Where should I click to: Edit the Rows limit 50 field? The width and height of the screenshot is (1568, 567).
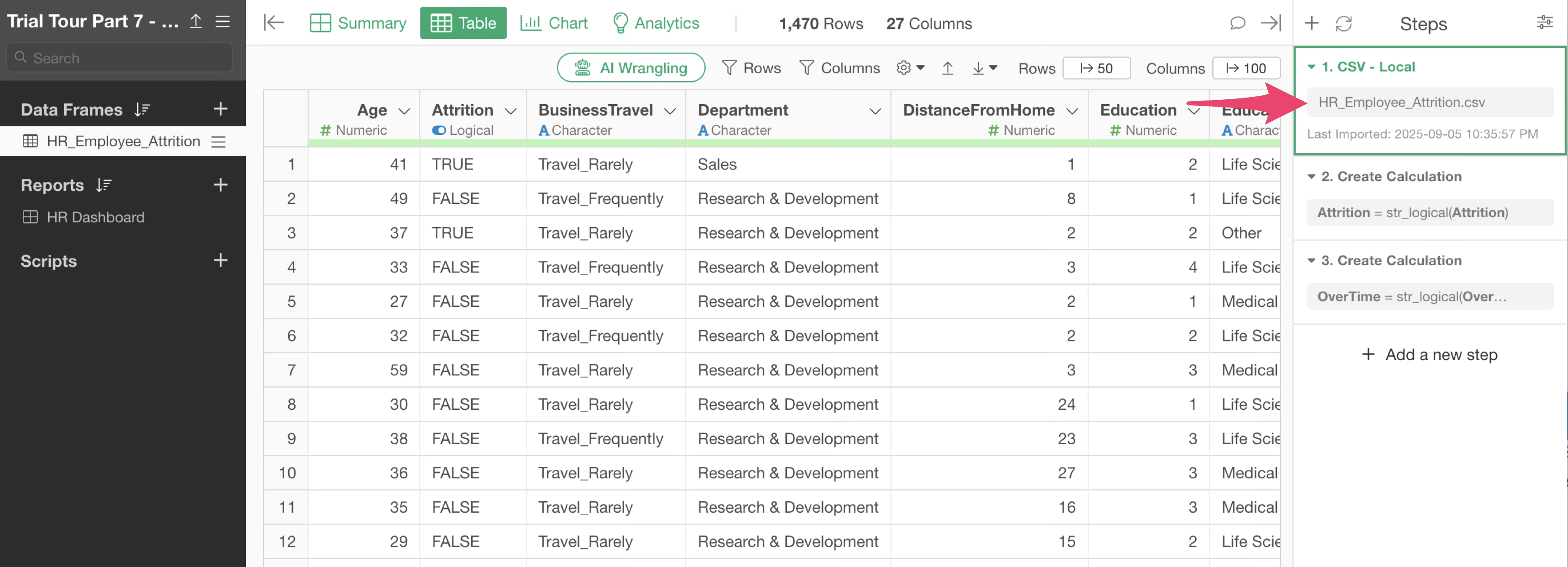[x=1096, y=68]
